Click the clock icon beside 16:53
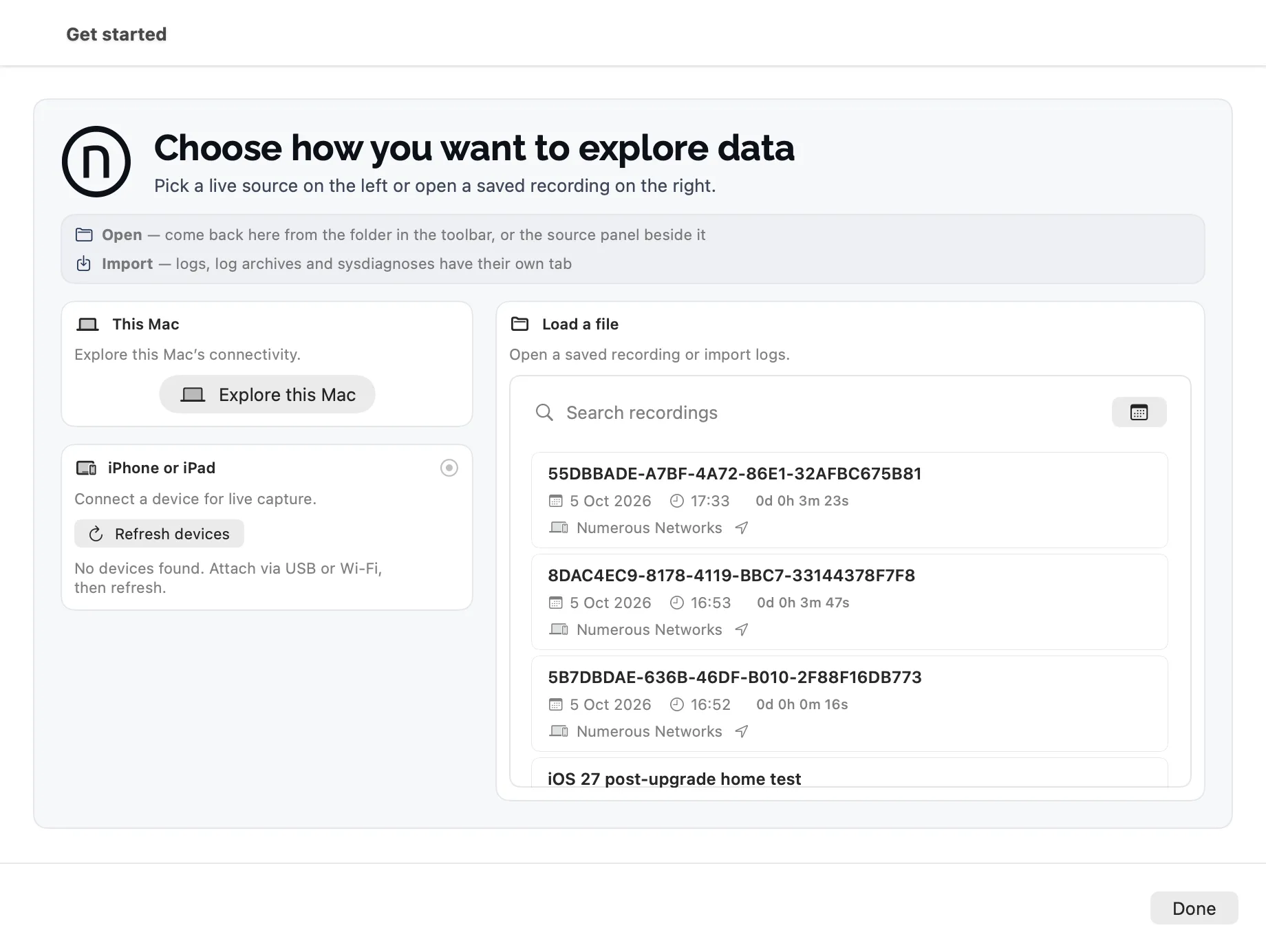The width and height of the screenshot is (1266, 952). point(677,603)
